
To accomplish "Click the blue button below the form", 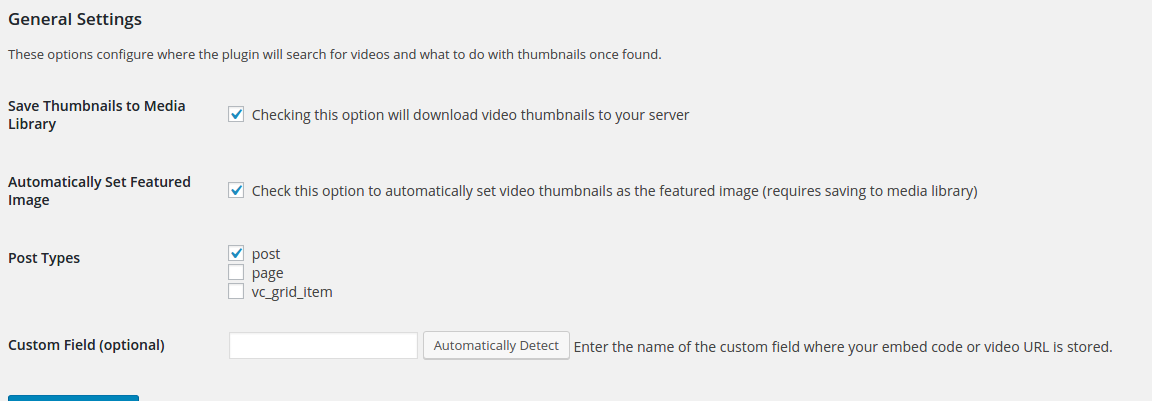I will 73,398.
